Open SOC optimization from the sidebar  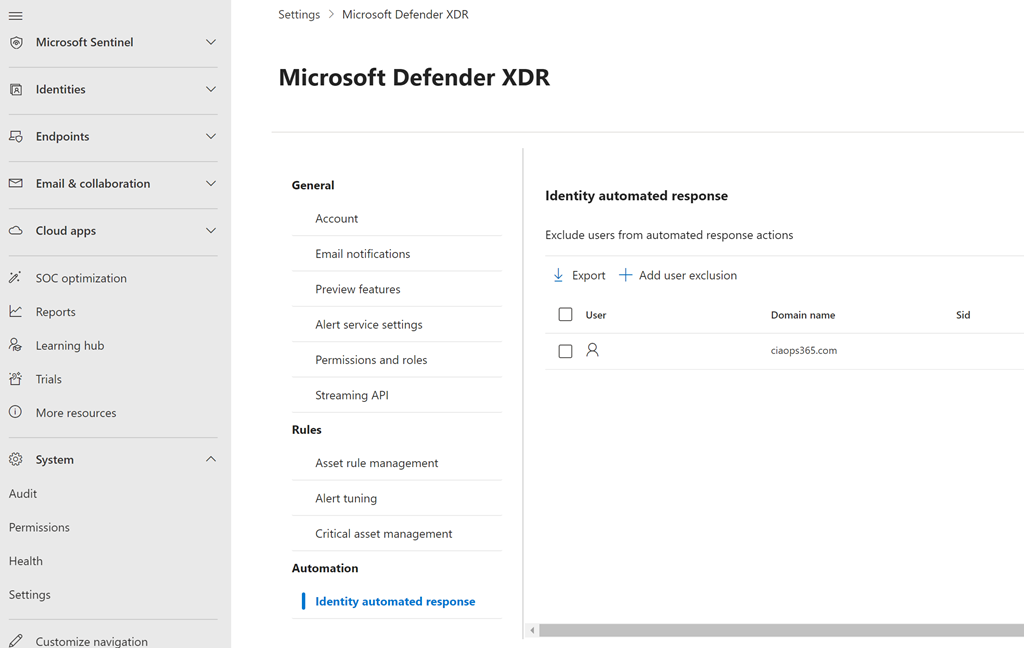81,278
